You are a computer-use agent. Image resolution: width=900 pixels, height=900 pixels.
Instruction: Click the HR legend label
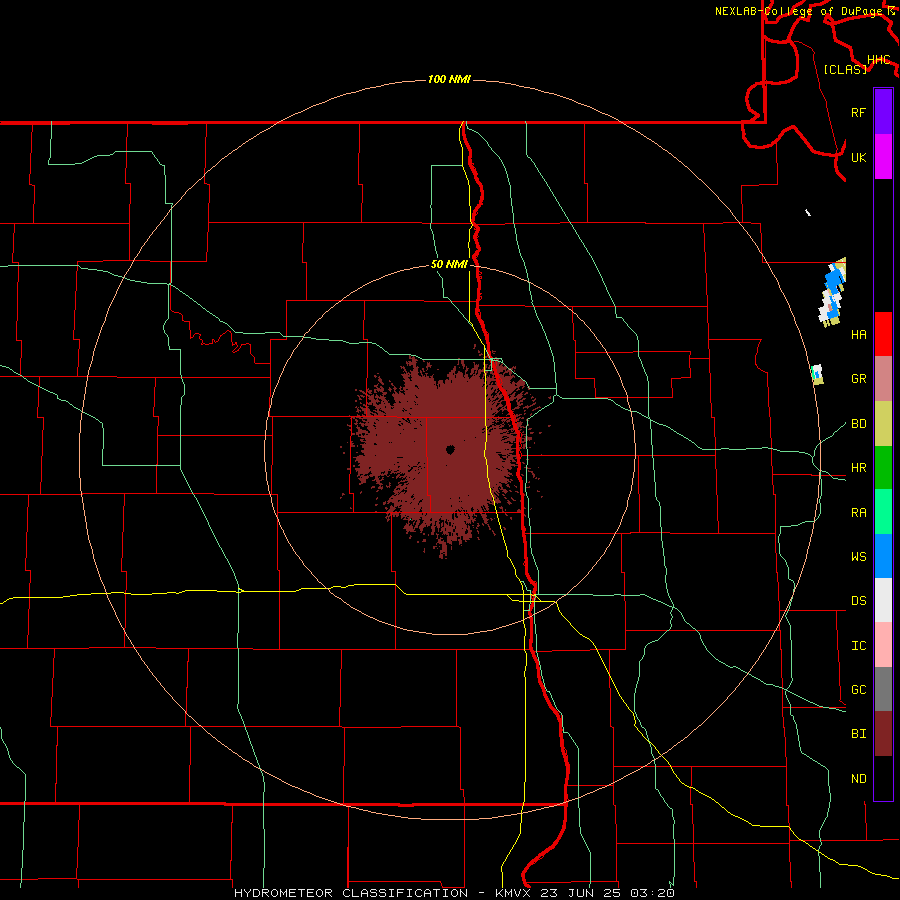click(x=858, y=468)
